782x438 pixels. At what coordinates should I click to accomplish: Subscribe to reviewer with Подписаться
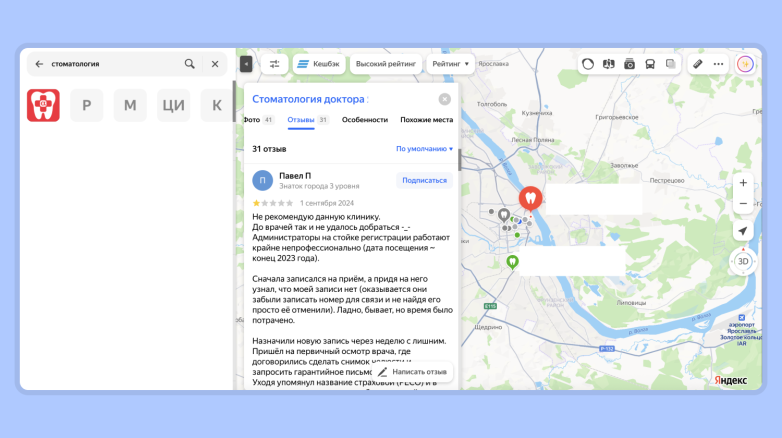pyautogui.click(x=424, y=181)
